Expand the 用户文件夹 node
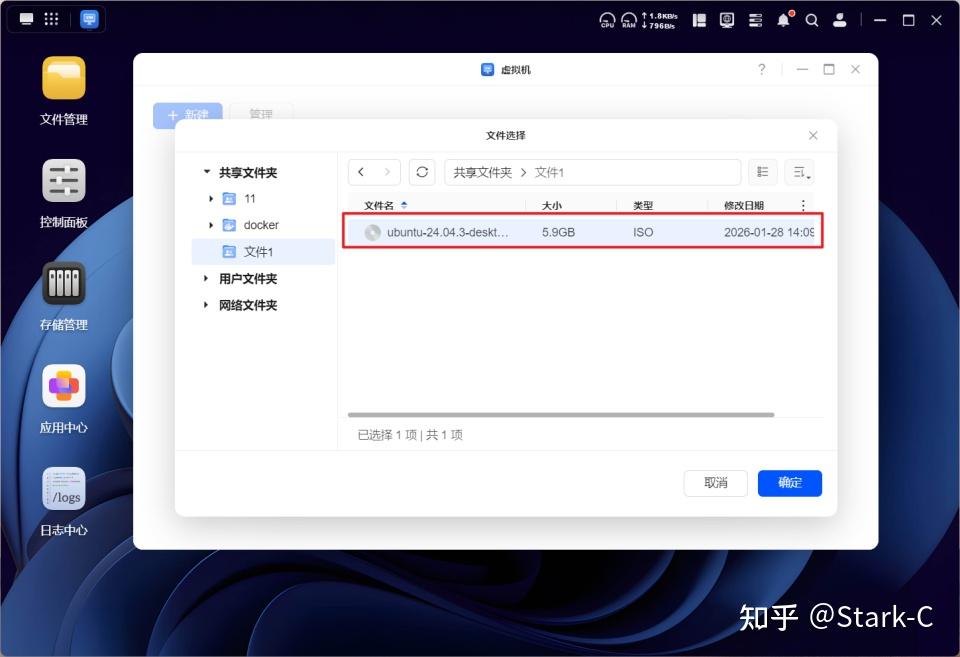960x657 pixels. click(206, 279)
